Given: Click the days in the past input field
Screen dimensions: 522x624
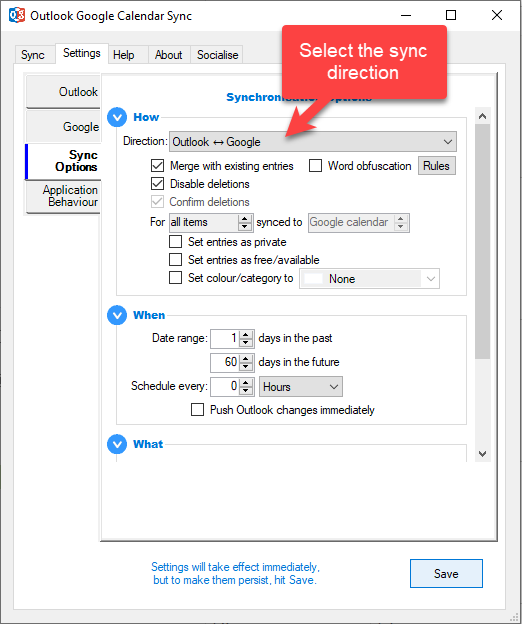Looking at the screenshot, I should point(225,339).
